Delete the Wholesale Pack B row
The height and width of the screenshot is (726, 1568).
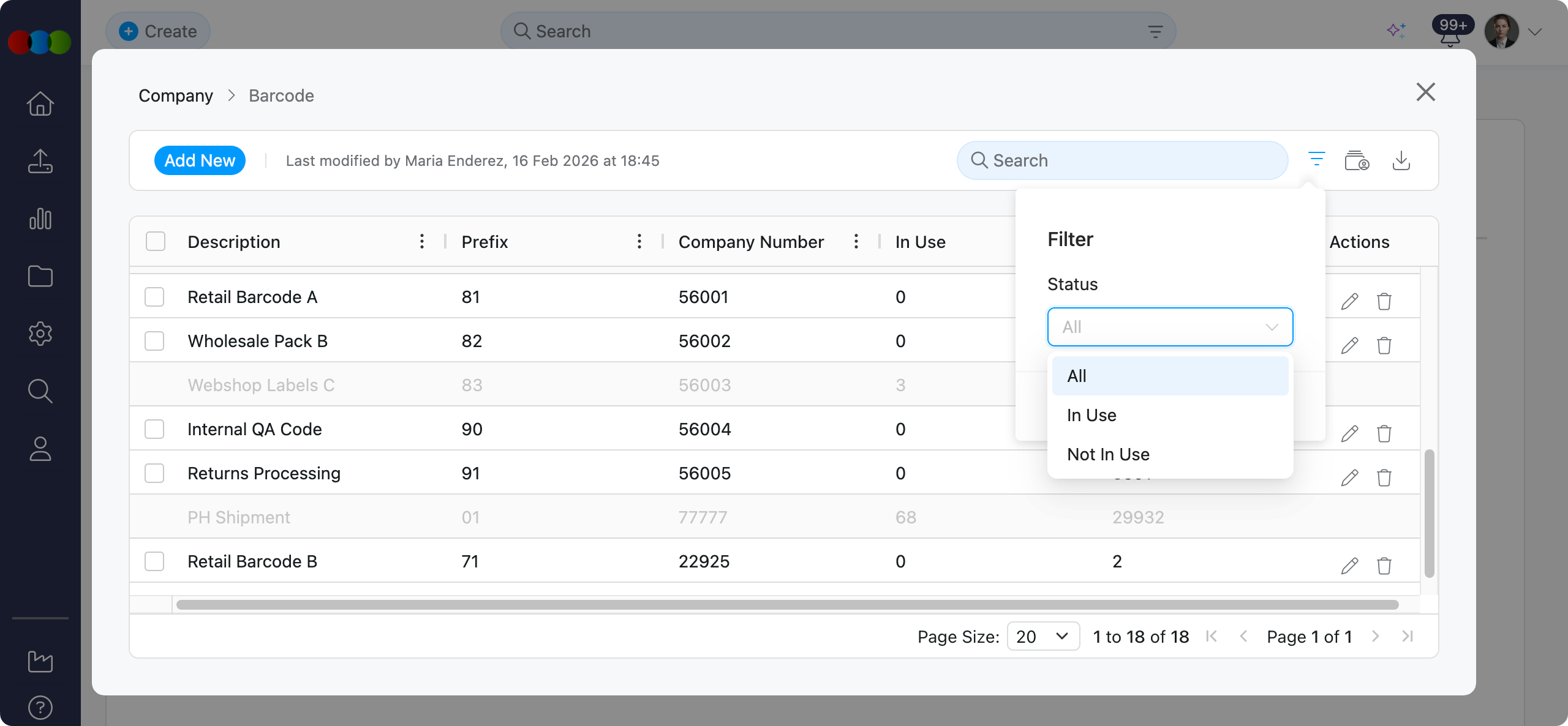(x=1384, y=345)
